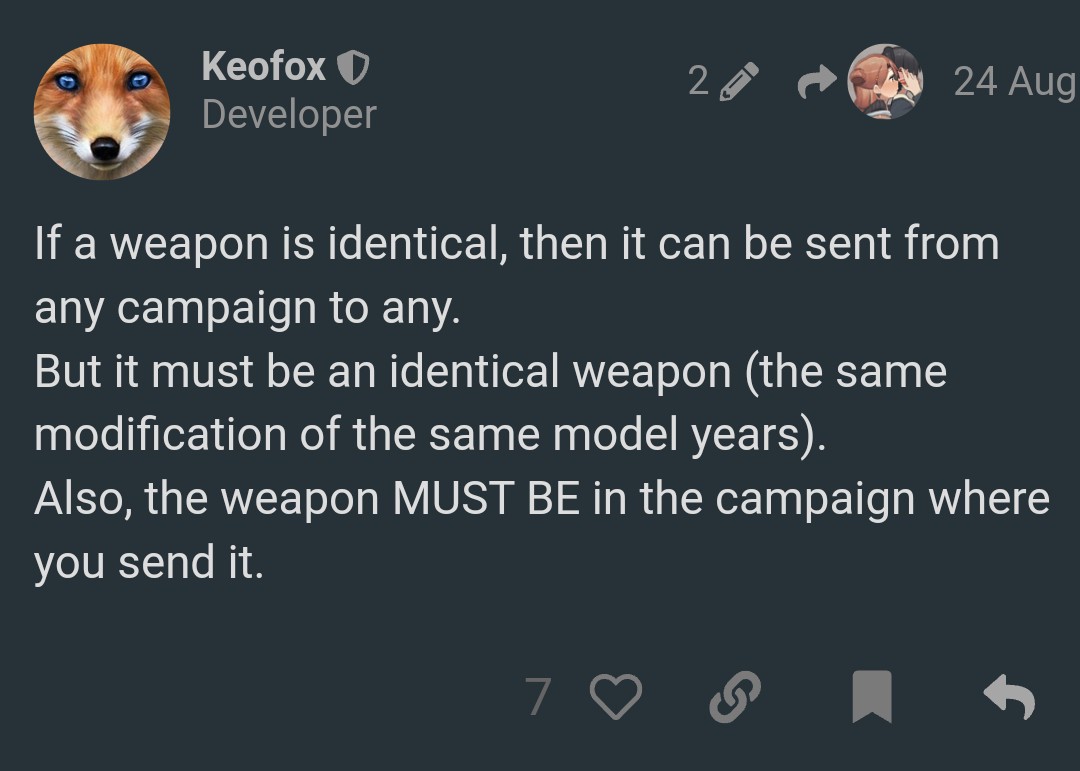Copy the post link using the chain icon
Image resolution: width=1080 pixels, height=771 pixels.
pyautogui.click(x=735, y=697)
